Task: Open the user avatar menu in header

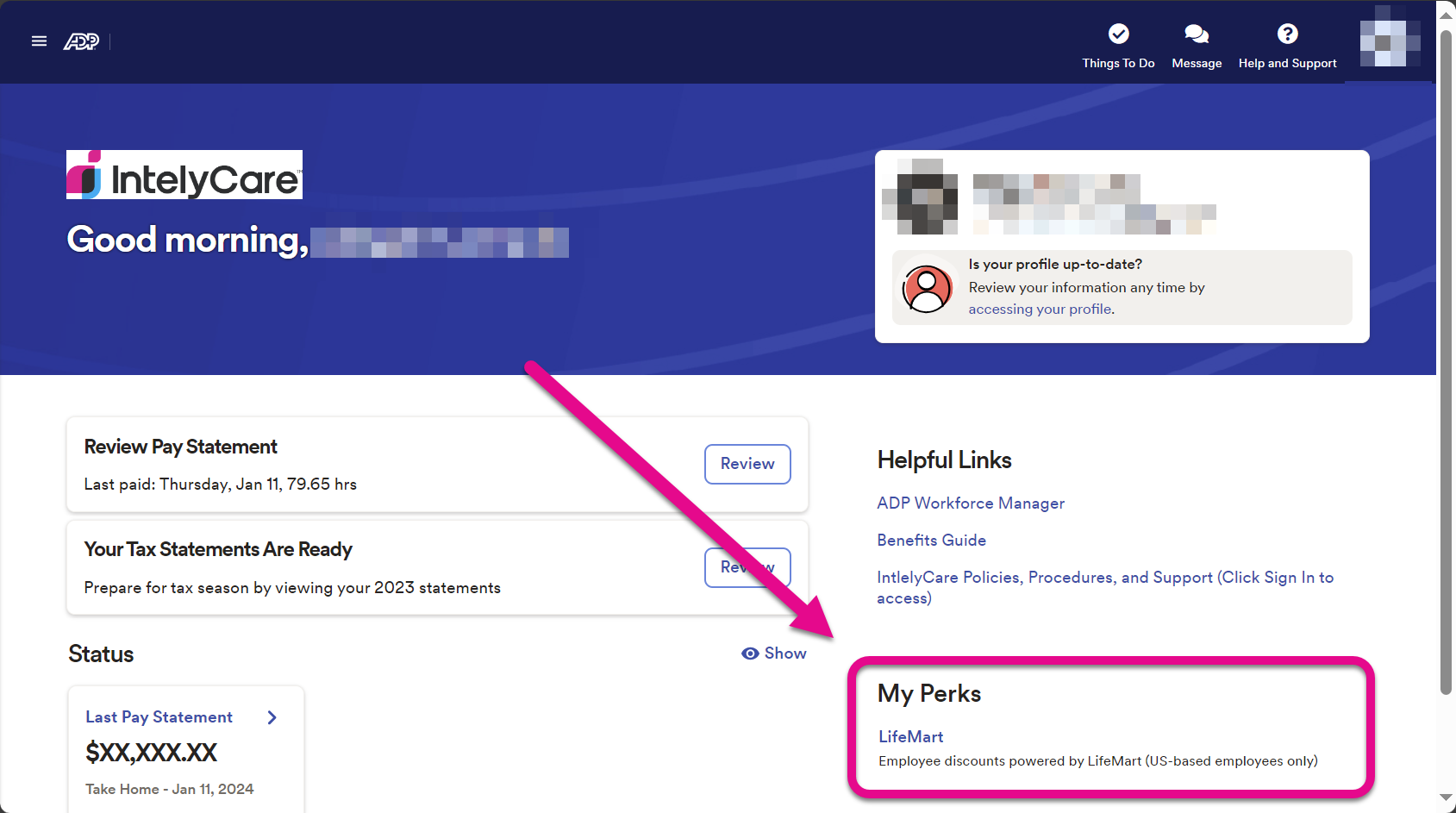Action: point(1389,38)
